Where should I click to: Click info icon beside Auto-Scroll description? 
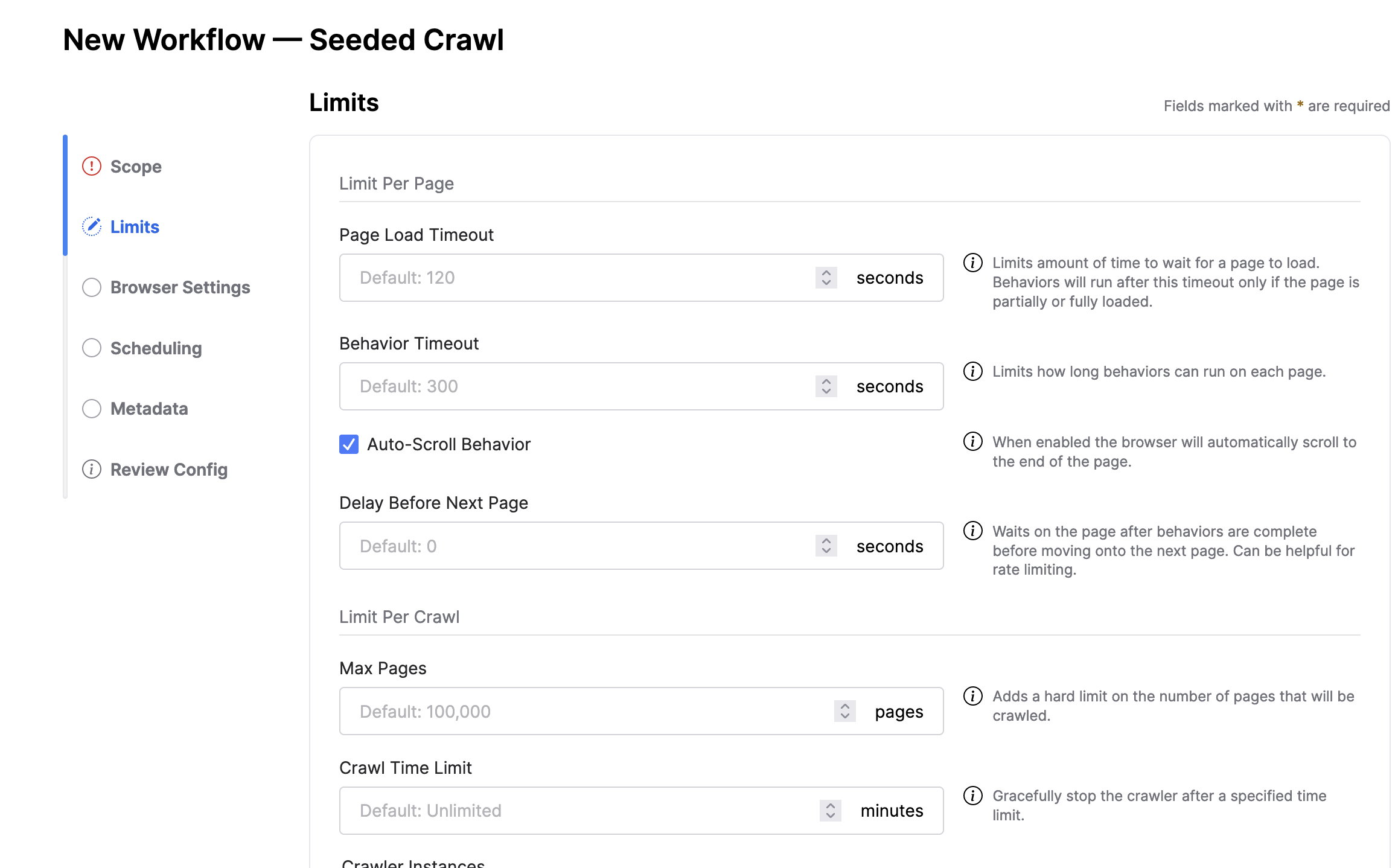[972, 442]
